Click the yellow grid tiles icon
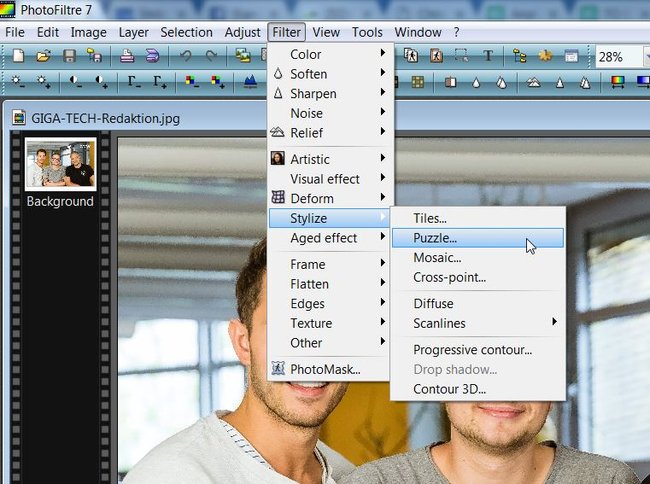 pyautogui.click(x=417, y=82)
